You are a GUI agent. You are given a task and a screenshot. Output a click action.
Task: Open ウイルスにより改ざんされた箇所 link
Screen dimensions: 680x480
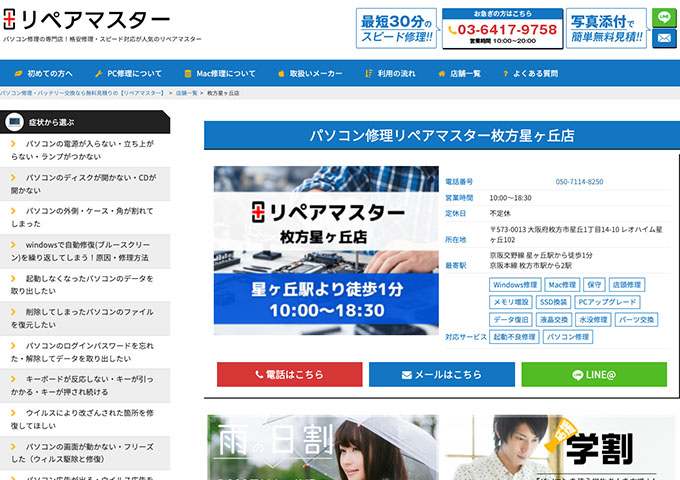[x=85, y=419]
